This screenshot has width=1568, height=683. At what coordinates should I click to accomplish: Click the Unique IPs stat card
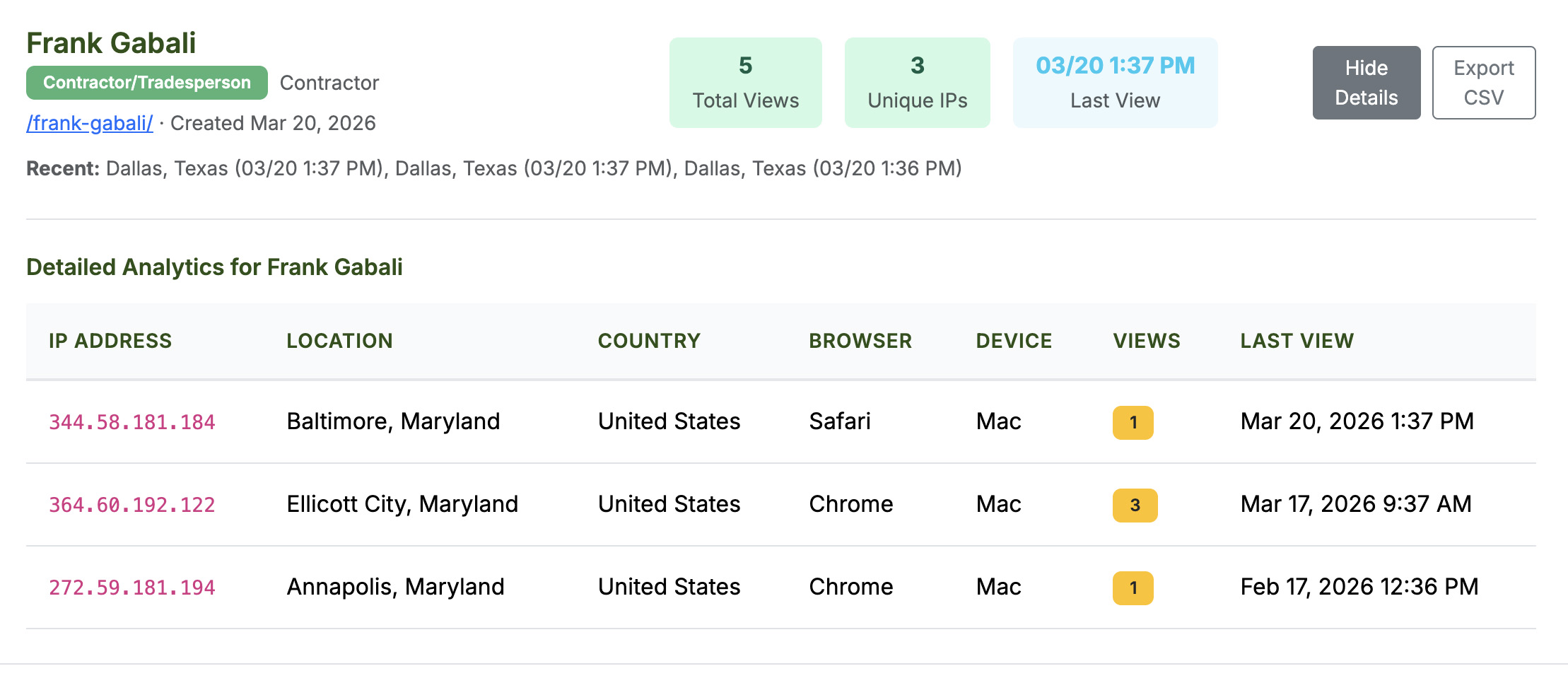[x=917, y=82]
